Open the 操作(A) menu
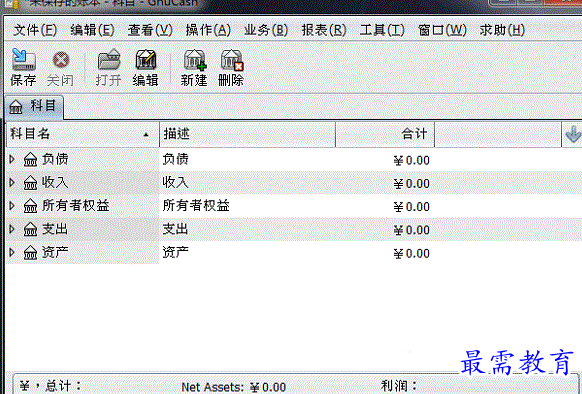The height and width of the screenshot is (394, 582). point(208,30)
